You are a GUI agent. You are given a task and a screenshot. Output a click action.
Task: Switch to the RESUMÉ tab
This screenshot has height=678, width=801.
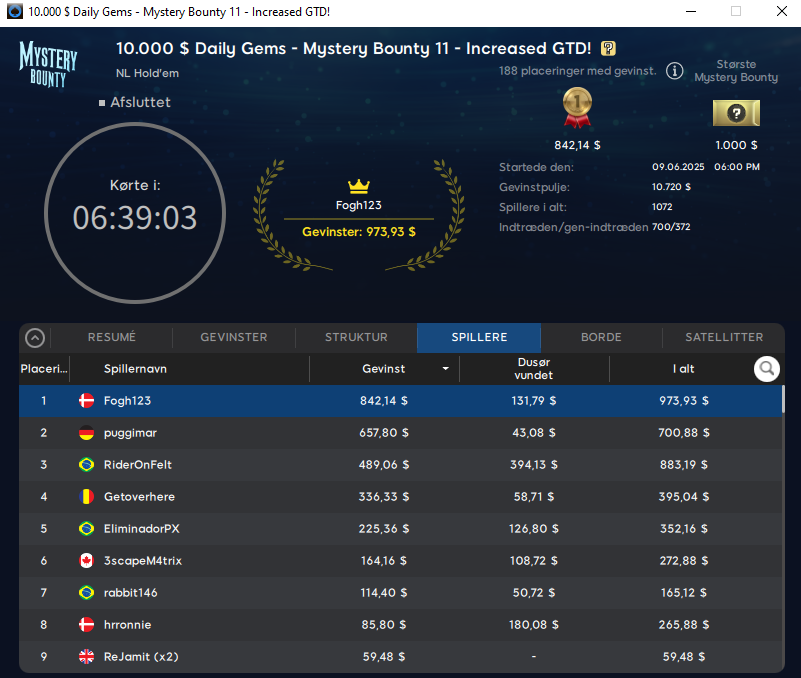112,337
